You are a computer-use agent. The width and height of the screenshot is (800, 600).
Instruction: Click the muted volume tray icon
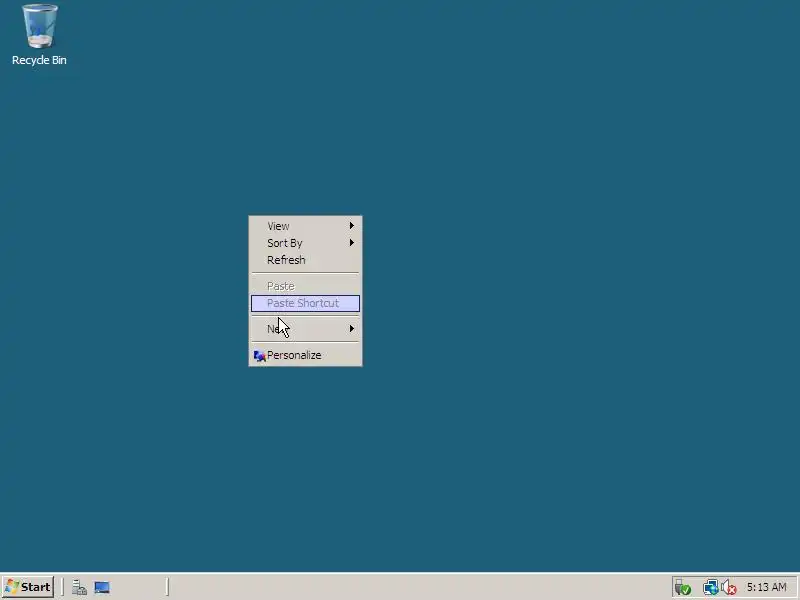pos(729,588)
